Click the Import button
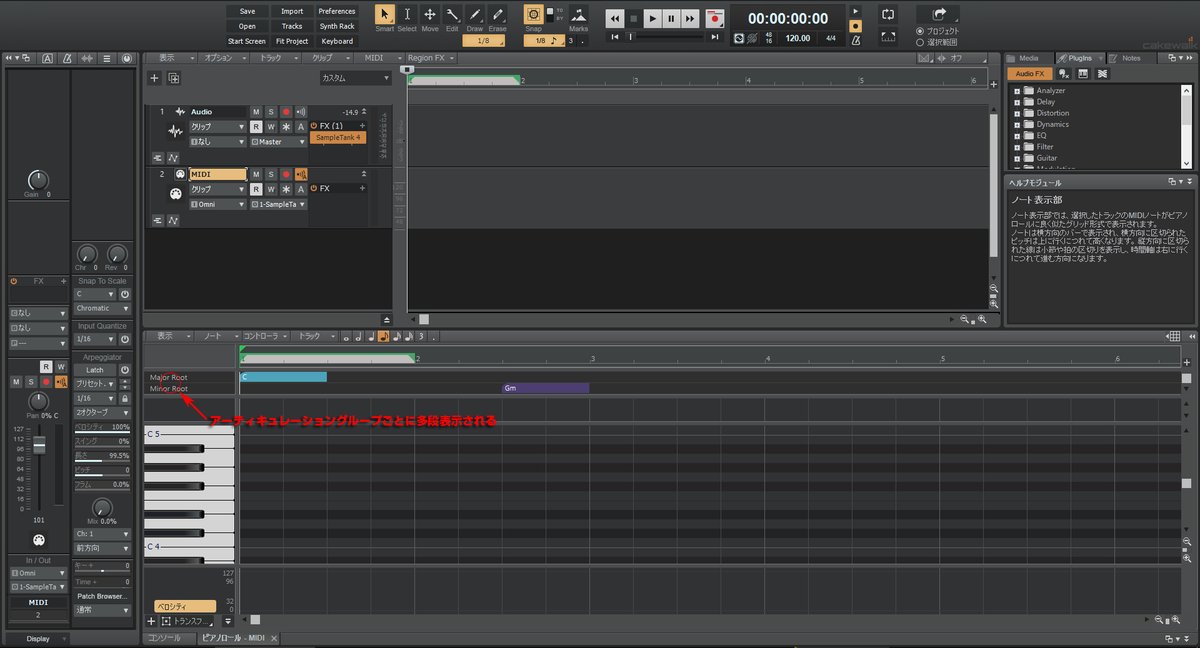1200x648 pixels. coord(292,11)
